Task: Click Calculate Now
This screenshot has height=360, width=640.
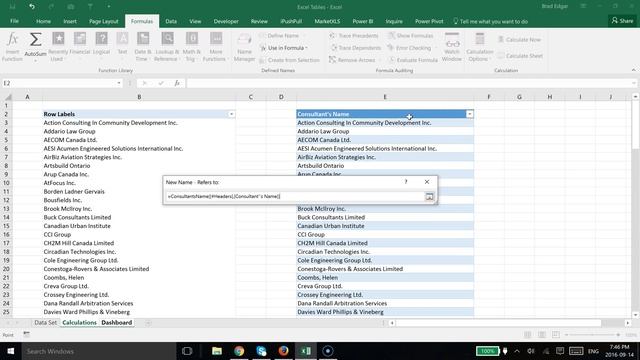Action: point(520,40)
